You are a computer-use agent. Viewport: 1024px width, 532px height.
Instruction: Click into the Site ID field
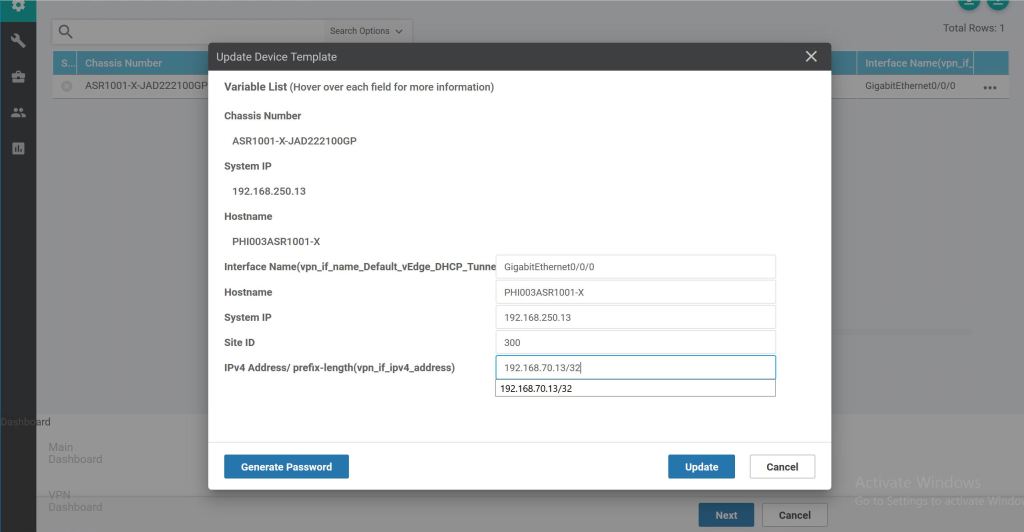635,342
